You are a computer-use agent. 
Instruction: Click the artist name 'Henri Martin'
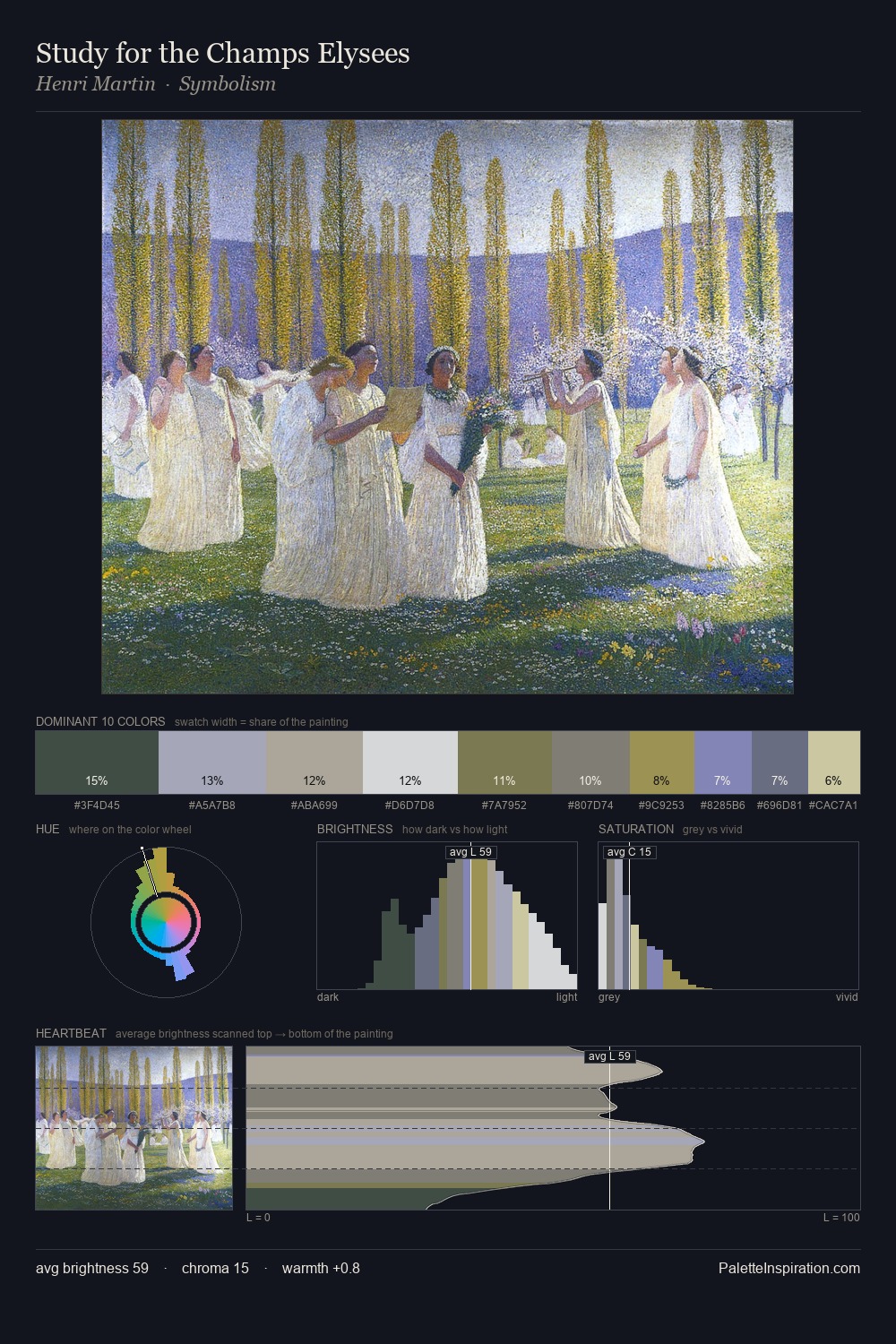click(x=96, y=84)
